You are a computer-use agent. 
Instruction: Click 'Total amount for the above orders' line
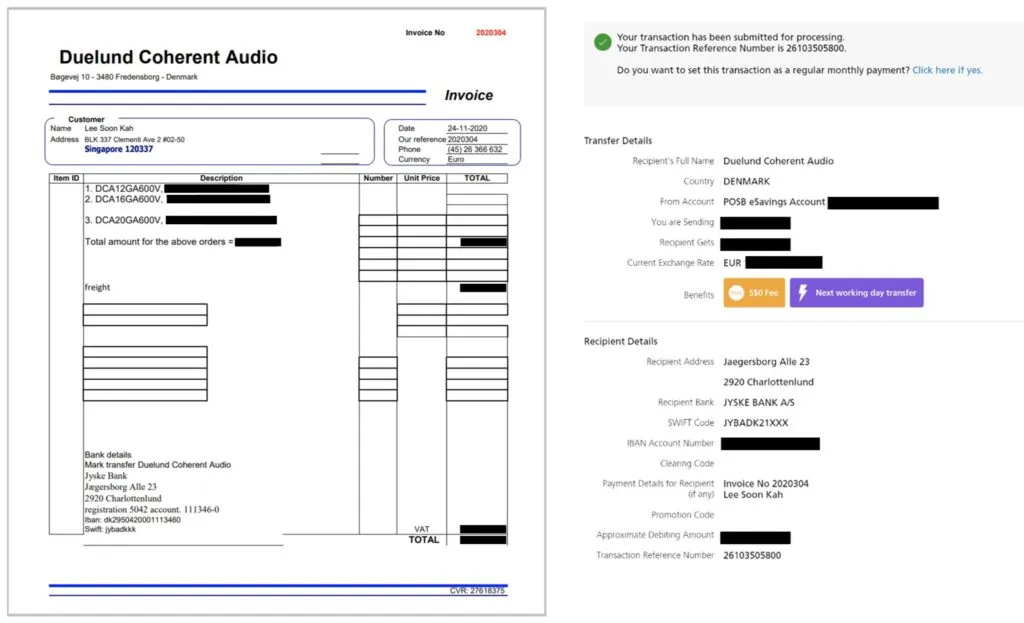(x=159, y=242)
